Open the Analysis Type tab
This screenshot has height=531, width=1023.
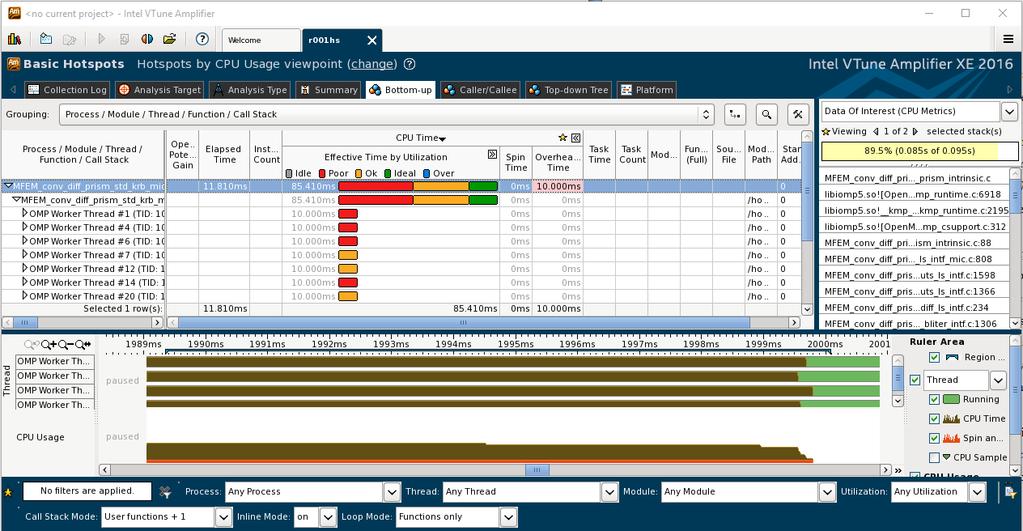tap(250, 90)
